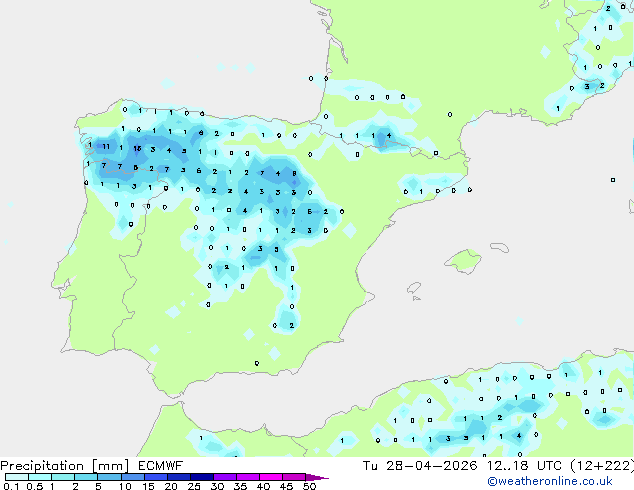Click the '12..18 UTC' time range text
Image resolution: width=634 pixels, height=490 pixels.
[x=524, y=466]
